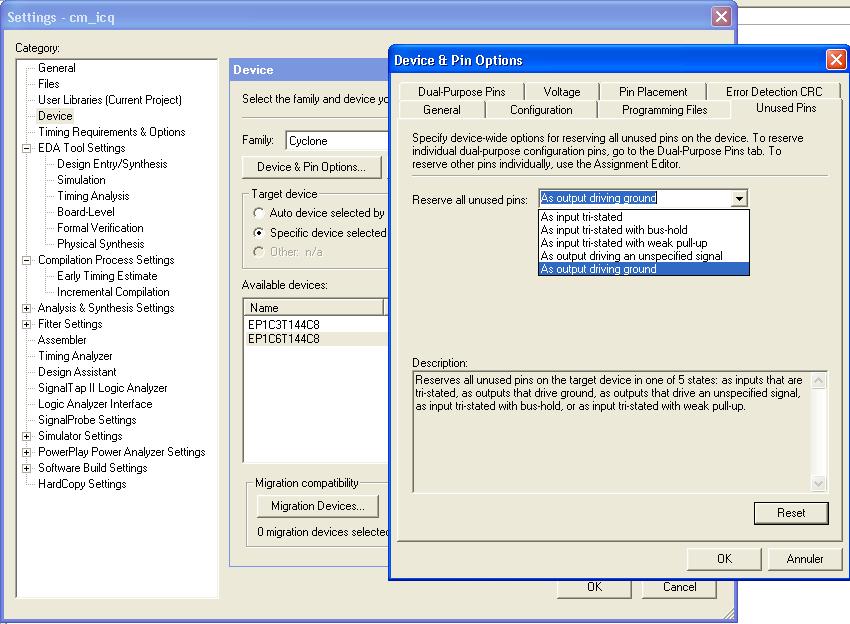Select Files in Category tree
The image size is (850, 624).
click(x=48, y=84)
